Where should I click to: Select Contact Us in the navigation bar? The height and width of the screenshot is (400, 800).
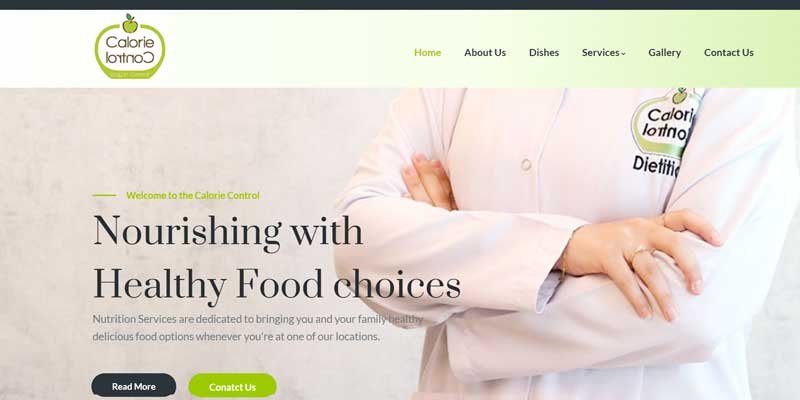point(729,53)
